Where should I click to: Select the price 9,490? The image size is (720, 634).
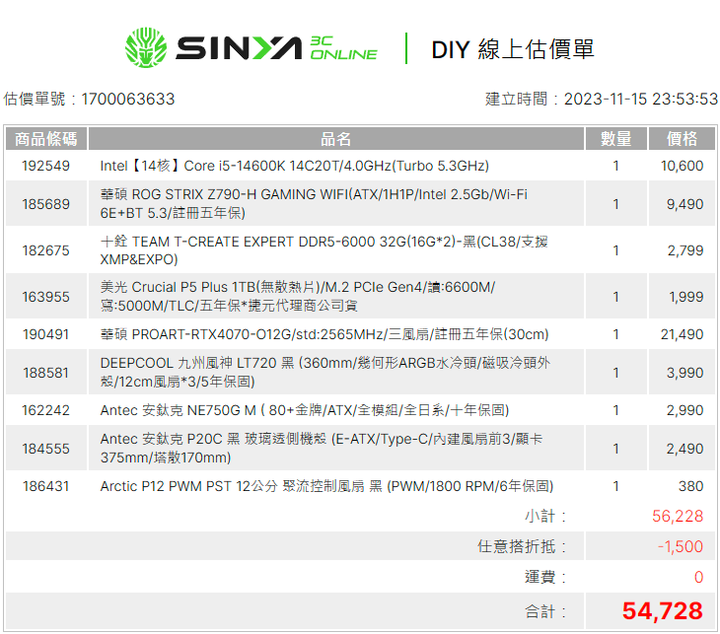point(685,204)
